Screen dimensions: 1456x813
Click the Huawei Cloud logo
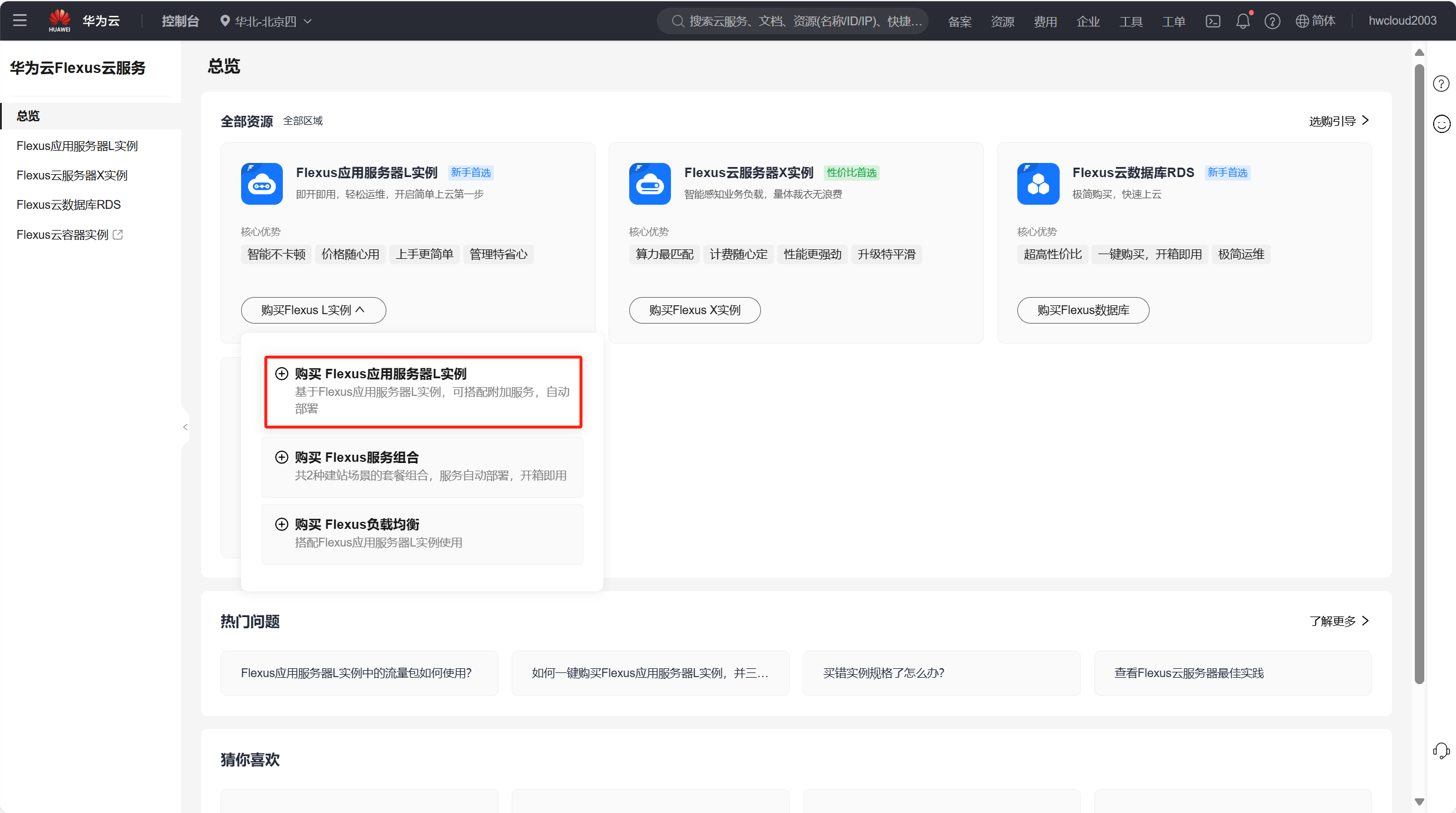pos(59,21)
